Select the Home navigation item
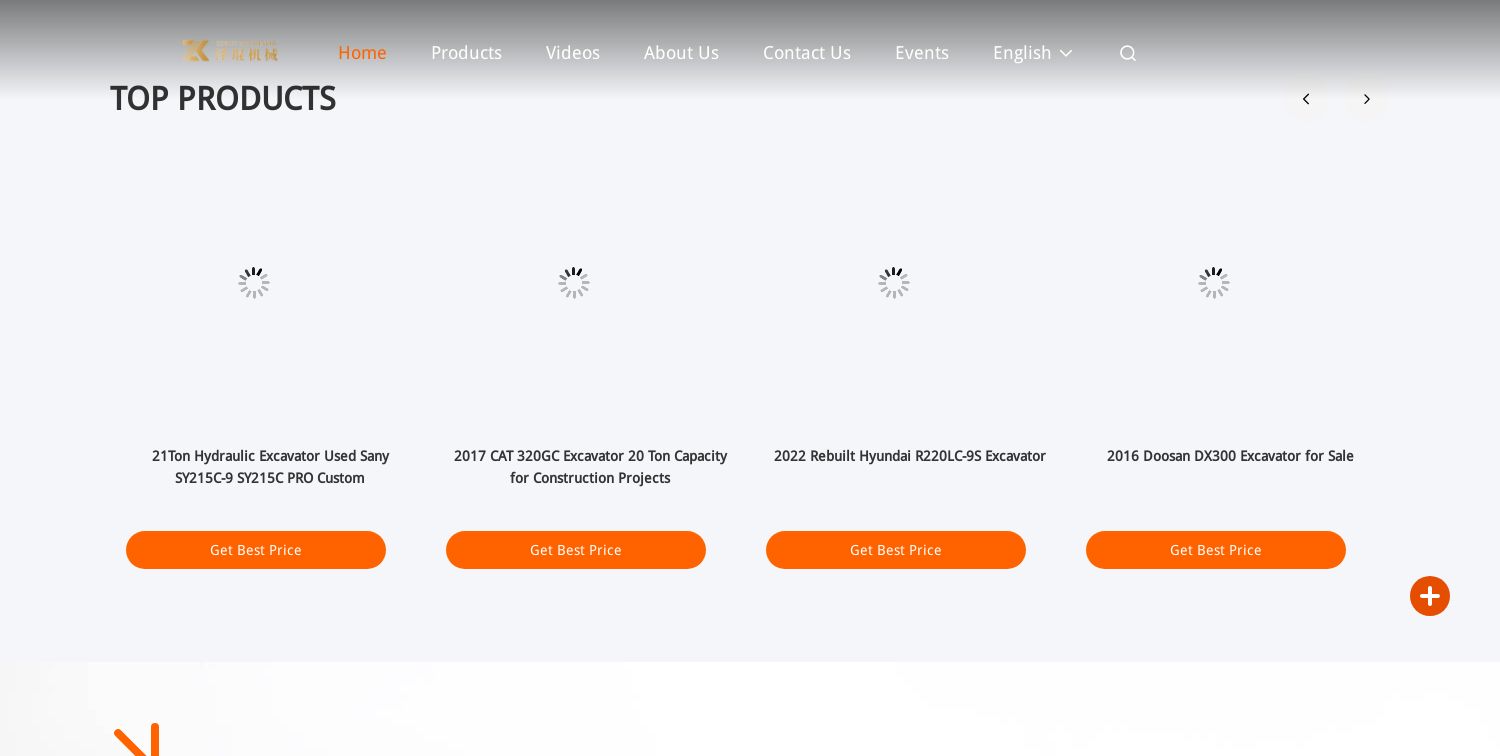The image size is (1500, 756). [362, 53]
